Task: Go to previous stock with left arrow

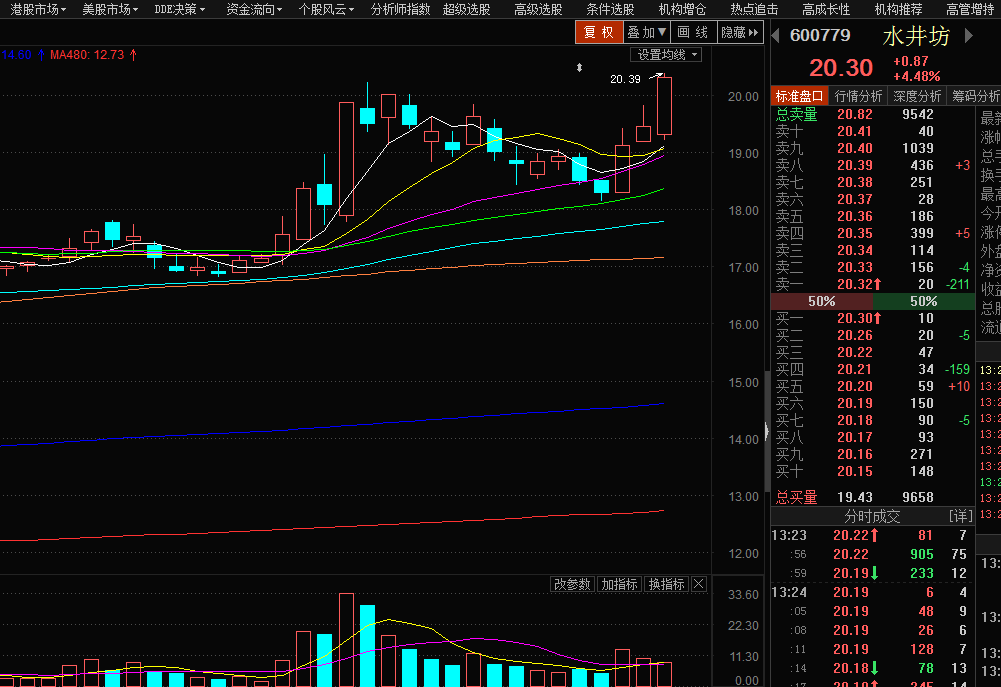Action: click(x=775, y=36)
